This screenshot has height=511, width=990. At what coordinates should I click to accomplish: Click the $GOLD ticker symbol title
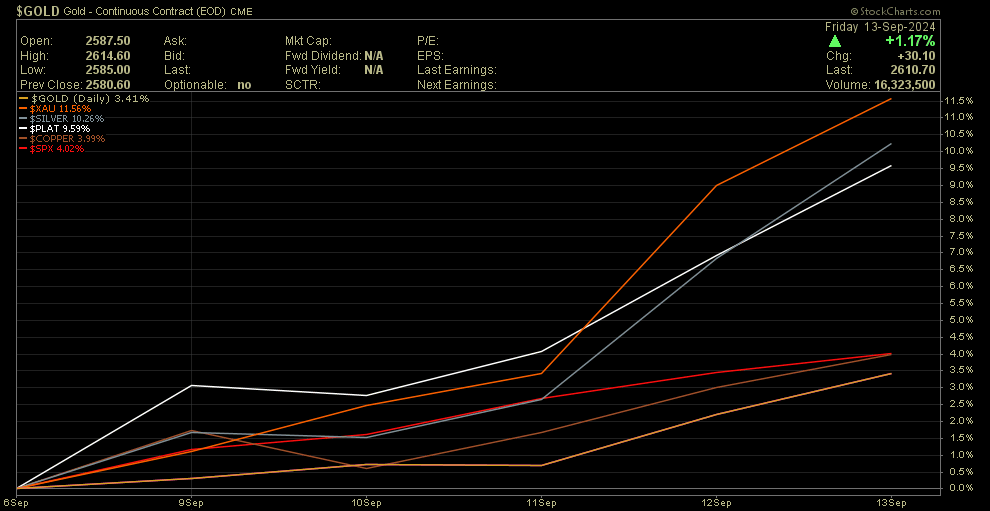pyautogui.click(x=39, y=11)
